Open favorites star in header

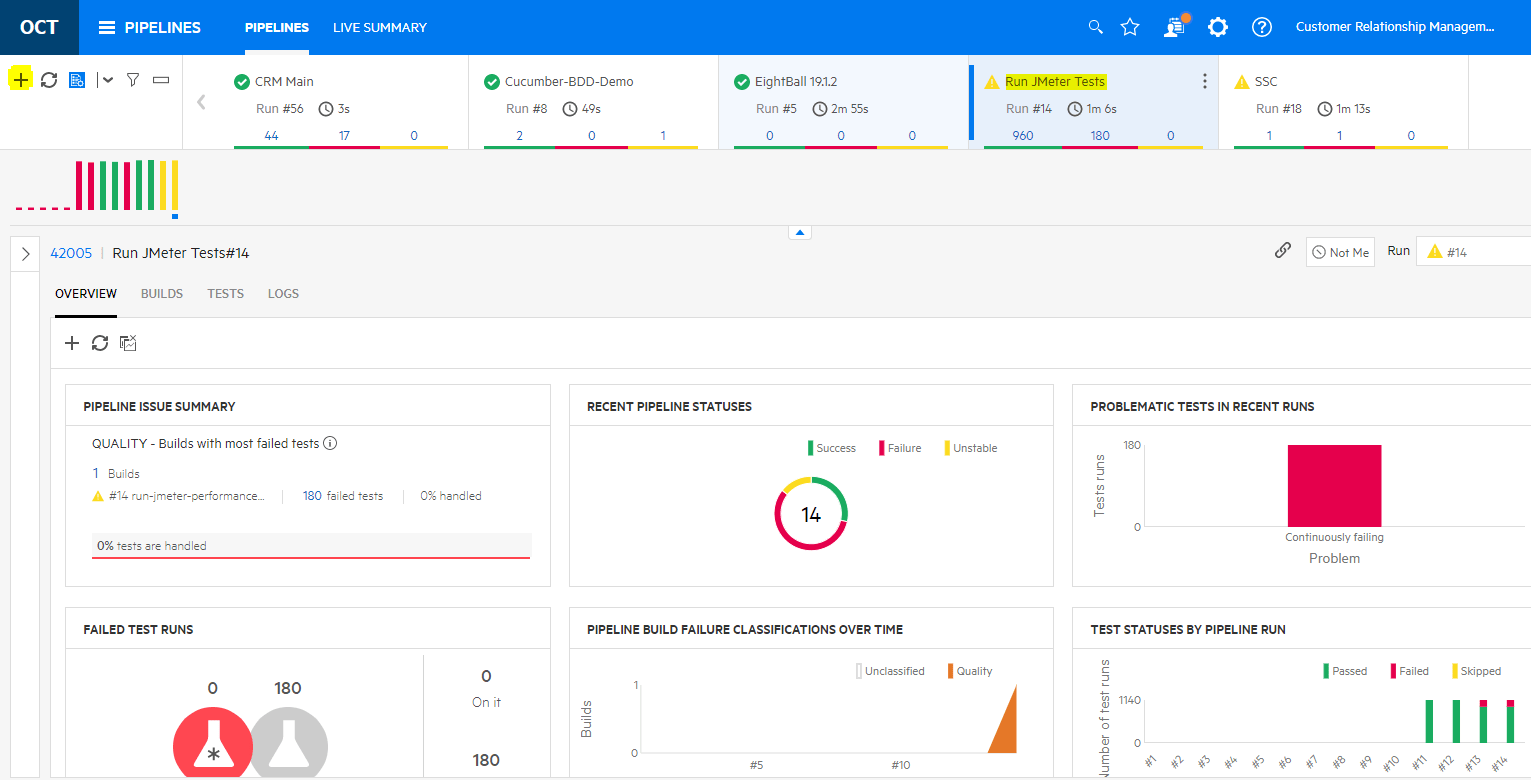(x=1130, y=27)
